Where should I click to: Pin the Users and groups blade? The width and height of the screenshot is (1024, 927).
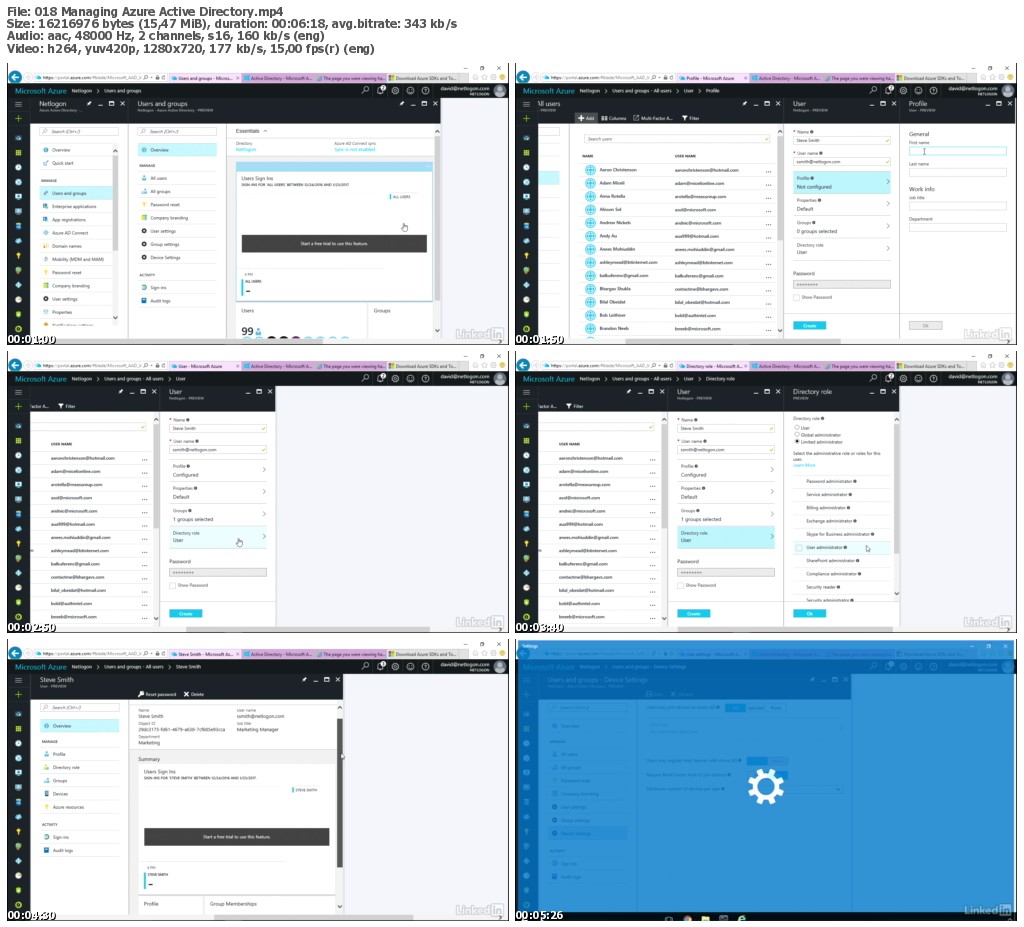click(402, 104)
